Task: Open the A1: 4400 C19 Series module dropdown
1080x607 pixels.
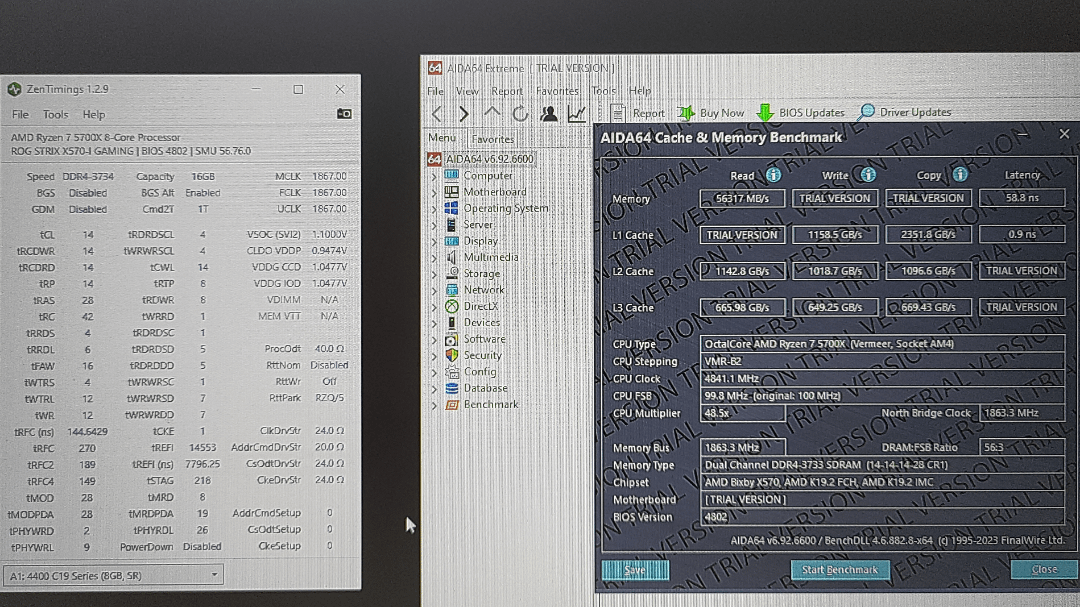Action: [x=113, y=575]
